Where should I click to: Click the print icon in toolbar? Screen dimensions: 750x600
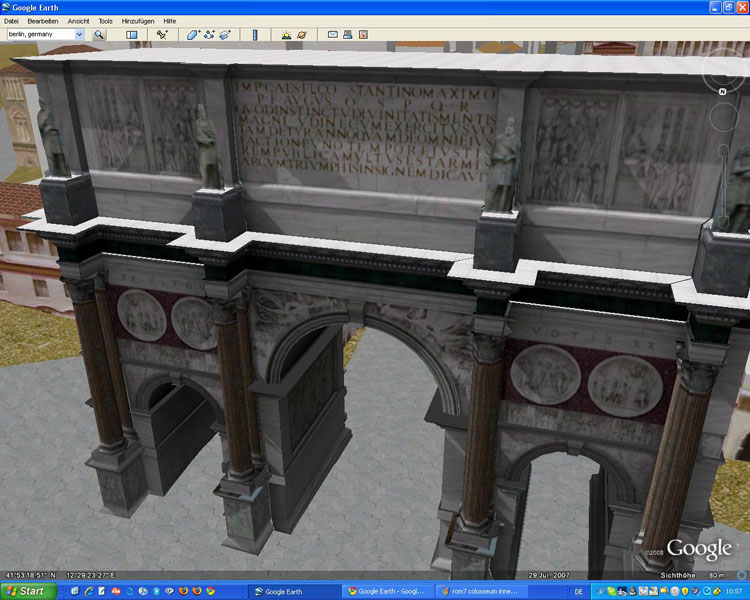(x=348, y=34)
